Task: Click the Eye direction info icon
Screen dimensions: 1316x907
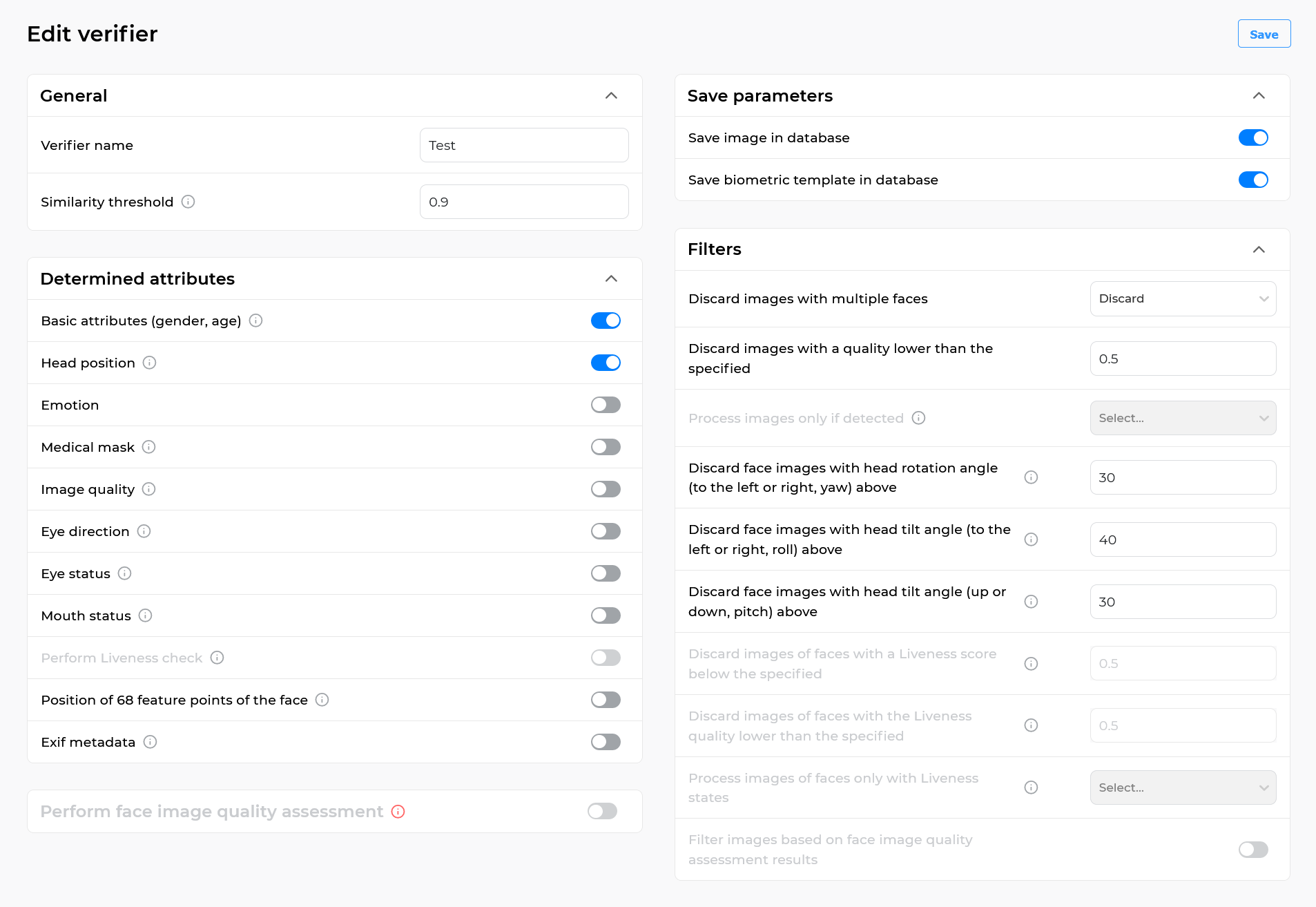Action: (x=144, y=531)
